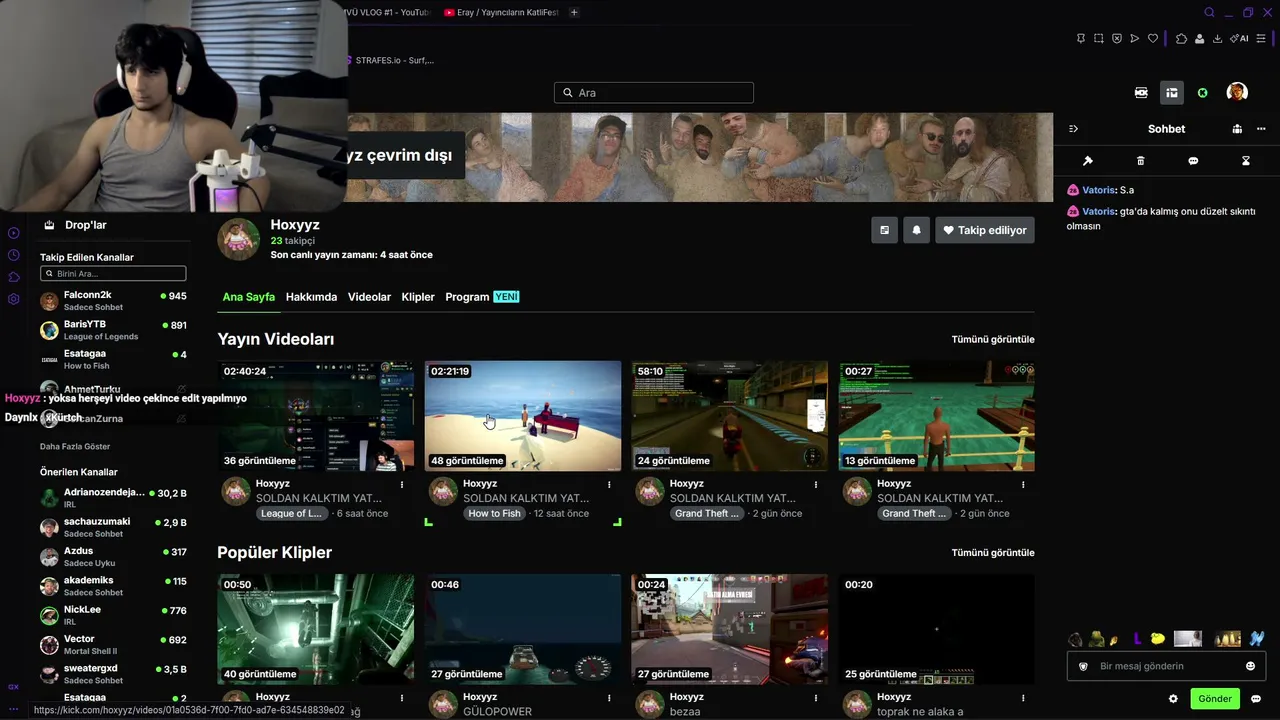The width and height of the screenshot is (1280, 720).
Task: Click the speech bubble icon right of Gönder
Action: click(x=1256, y=699)
